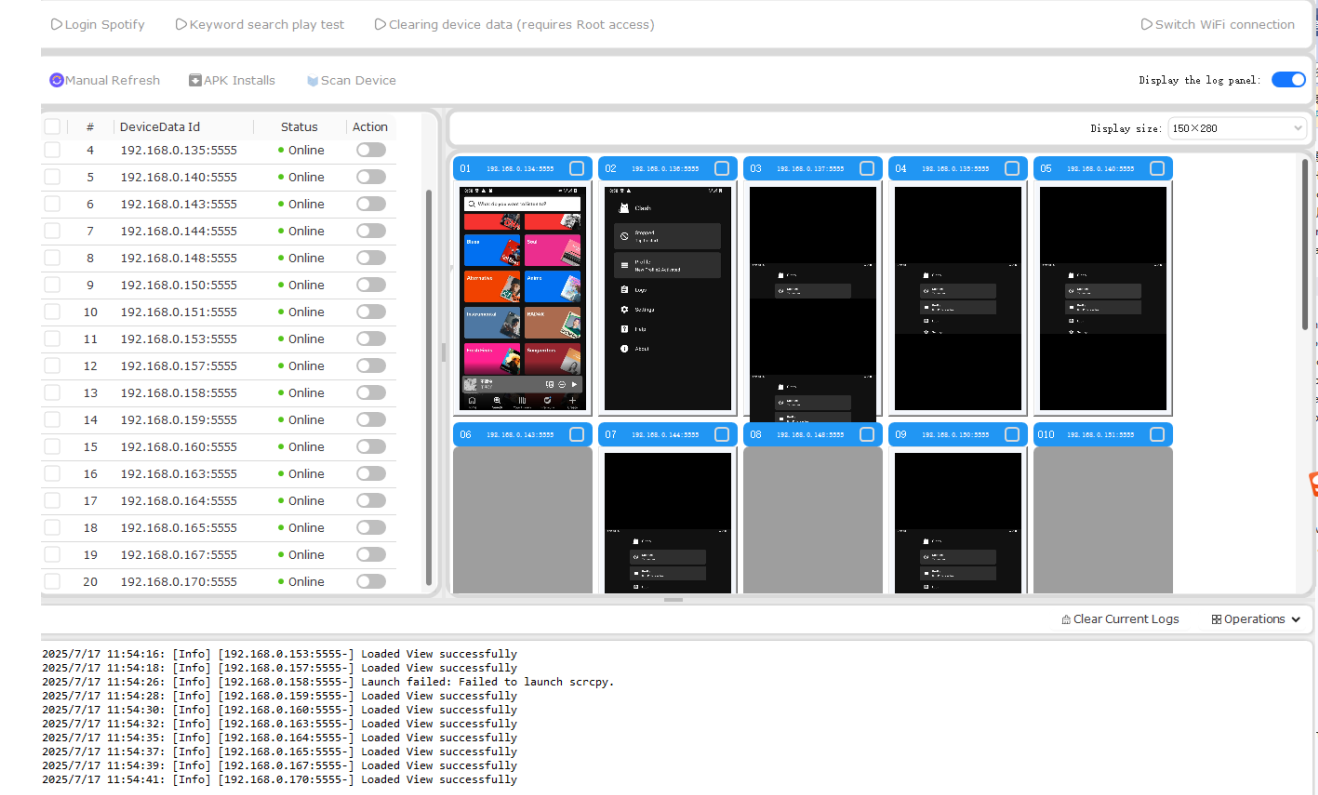Tap the Clash cat logo on device 02
The height and width of the screenshot is (795, 1318).
point(624,208)
